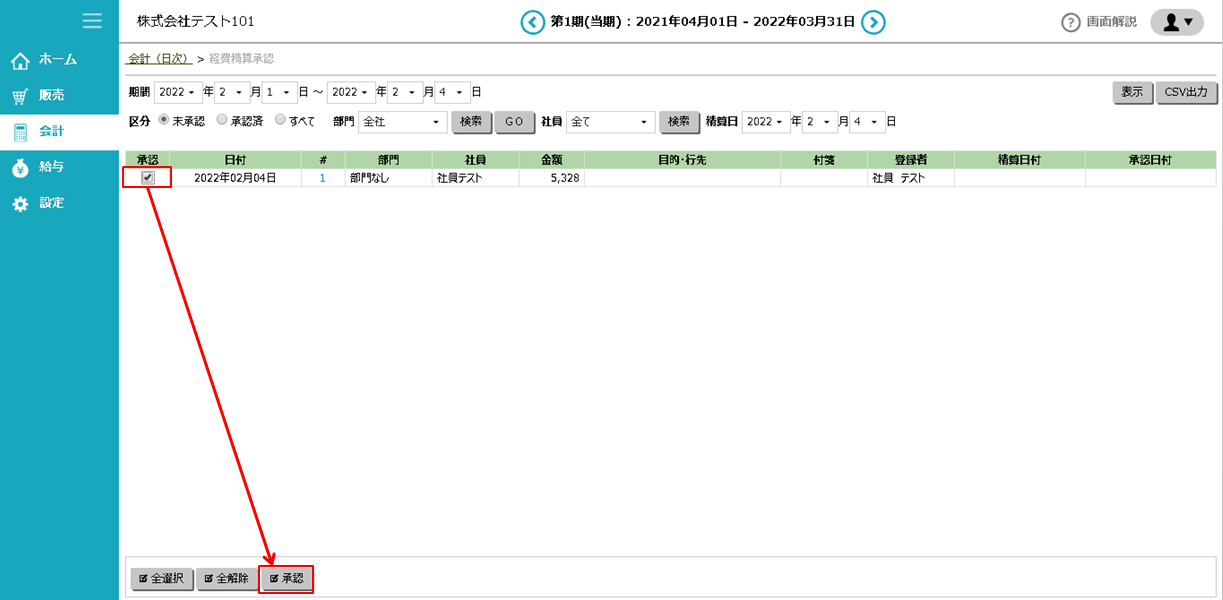
Task: Go to previous fiscal period arrow
Action: tap(533, 22)
